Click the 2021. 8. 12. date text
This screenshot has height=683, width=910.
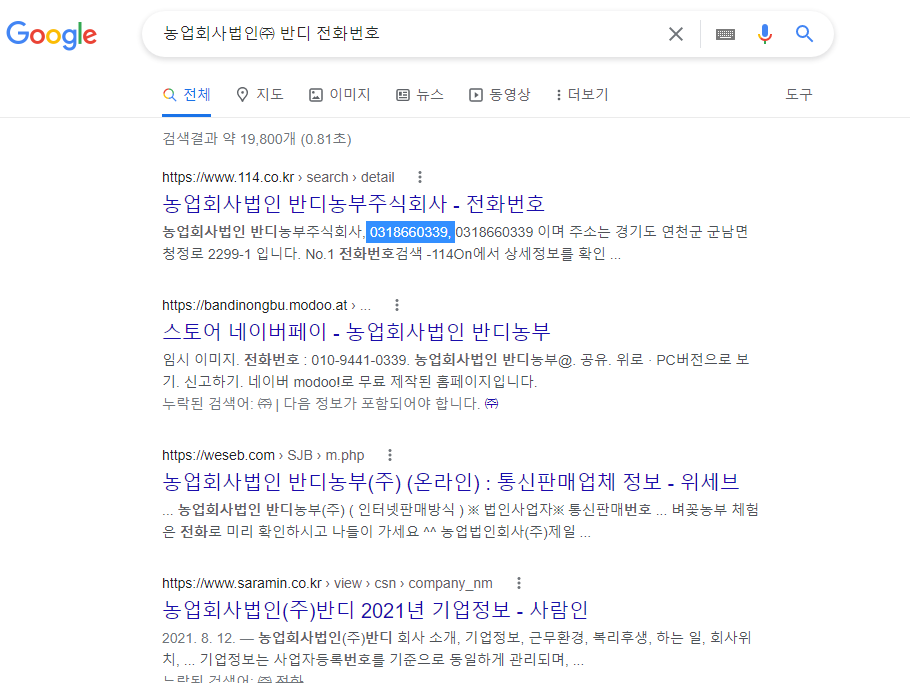[x=198, y=638]
